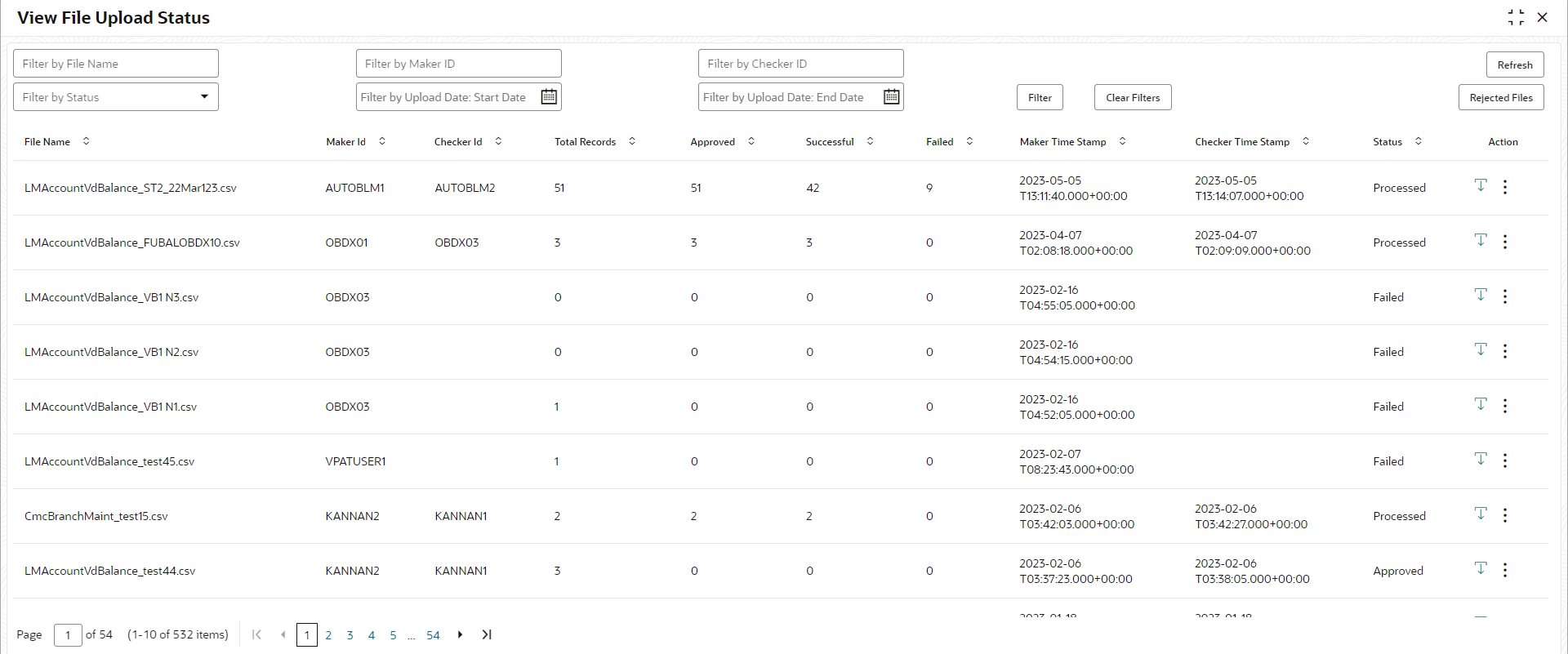Open the Rejected Files list
This screenshot has width=1568, height=654.
[x=1501, y=97]
